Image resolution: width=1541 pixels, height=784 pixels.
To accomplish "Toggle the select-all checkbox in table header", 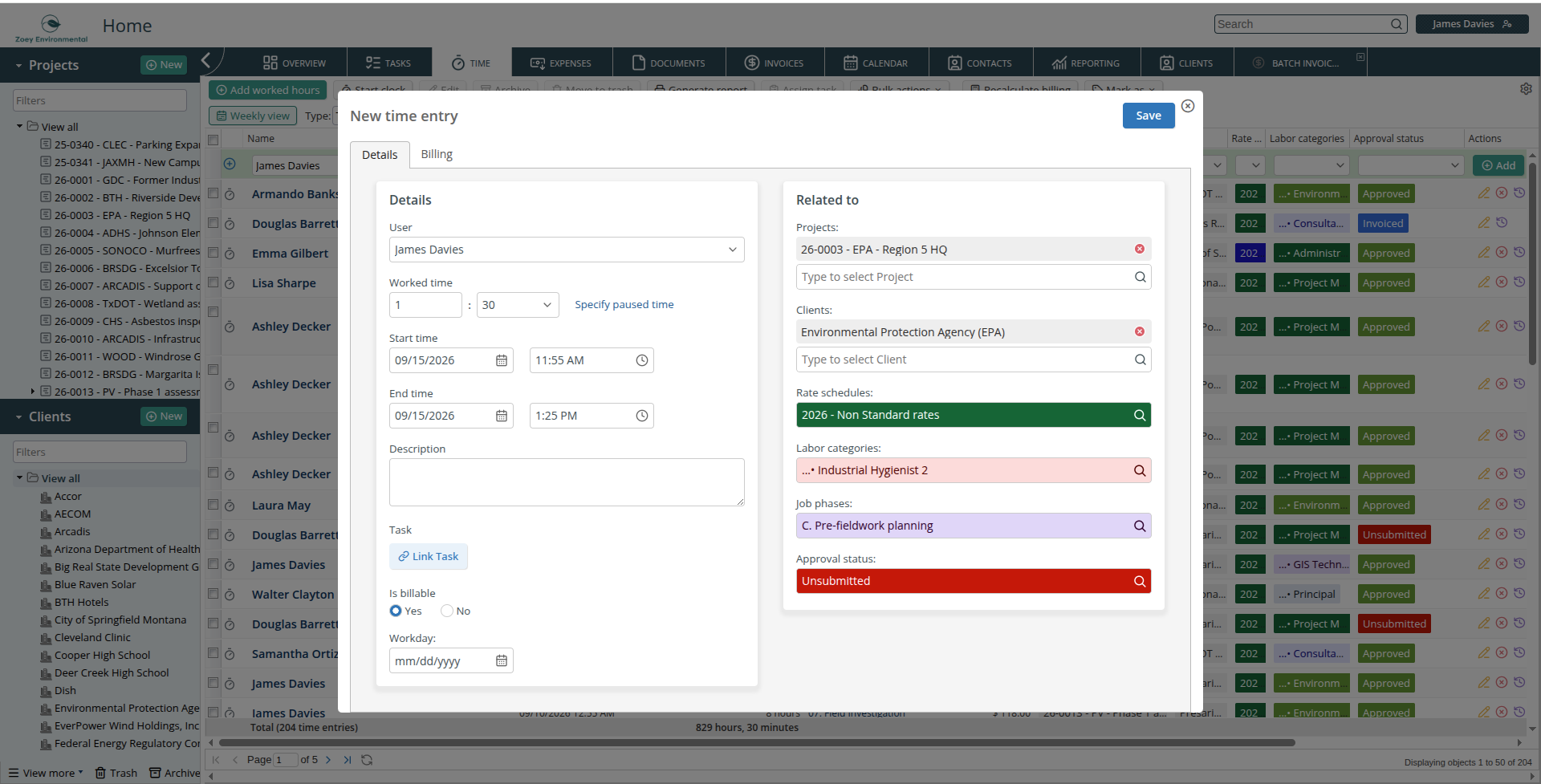I will pyautogui.click(x=213, y=139).
